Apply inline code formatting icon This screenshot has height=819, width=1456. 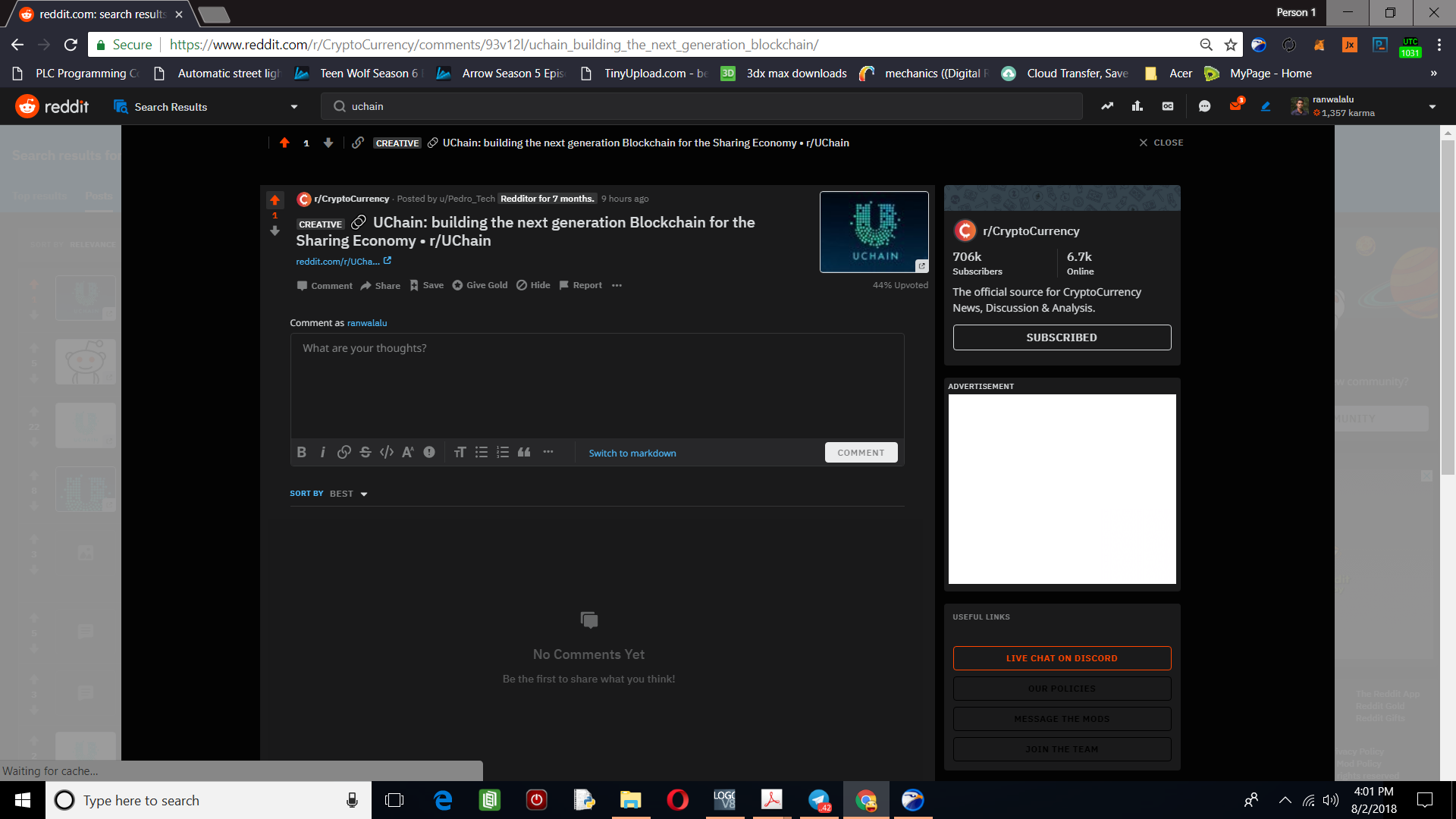(387, 453)
